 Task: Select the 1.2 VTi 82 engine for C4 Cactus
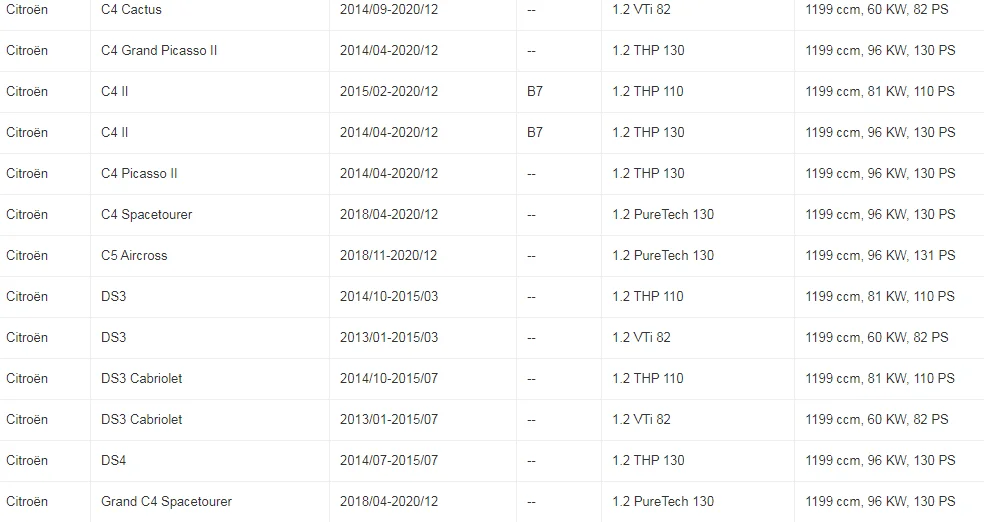point(641,10)
